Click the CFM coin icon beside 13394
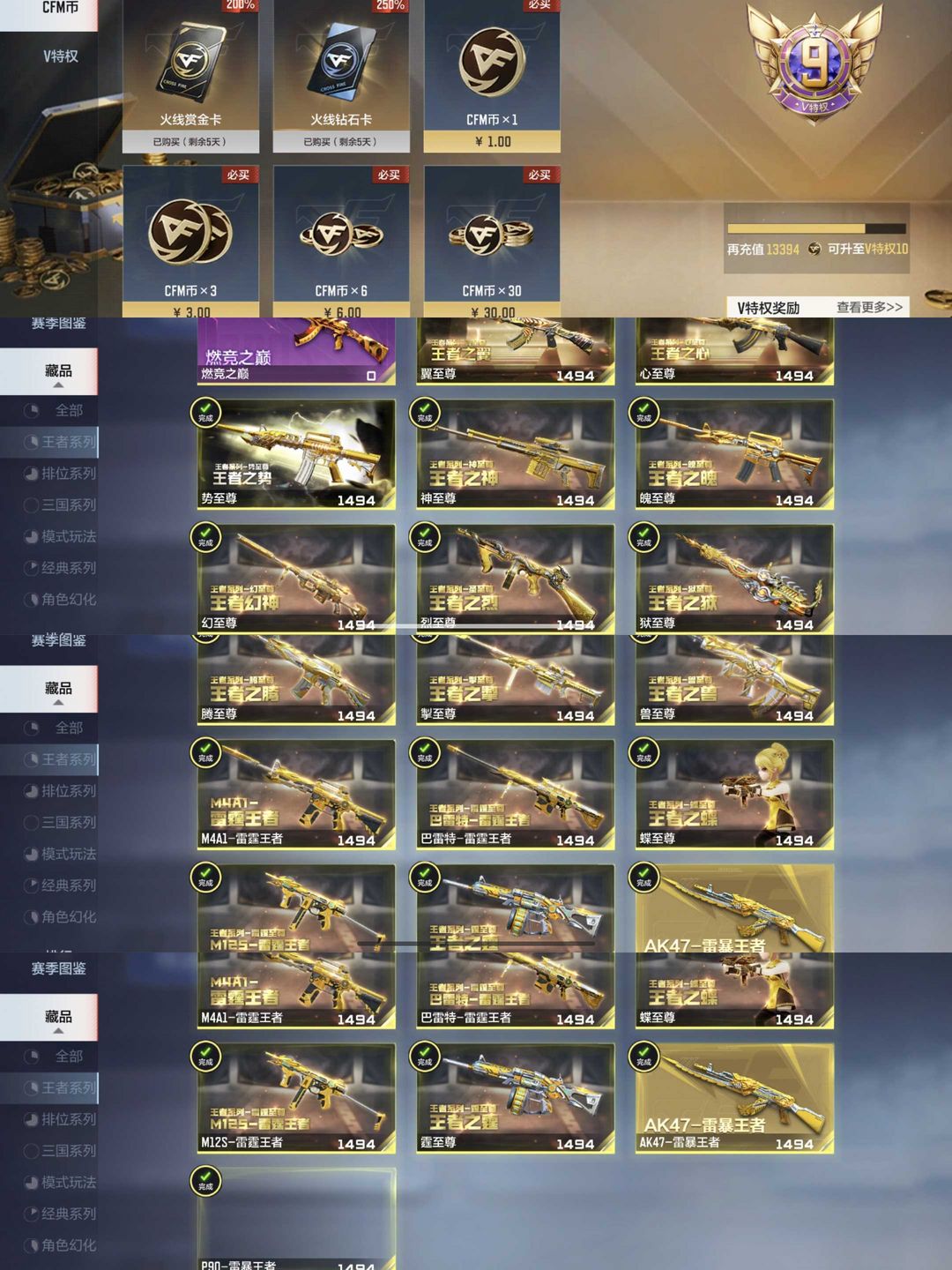This screenshot has width=952, height=1270. 814,250
